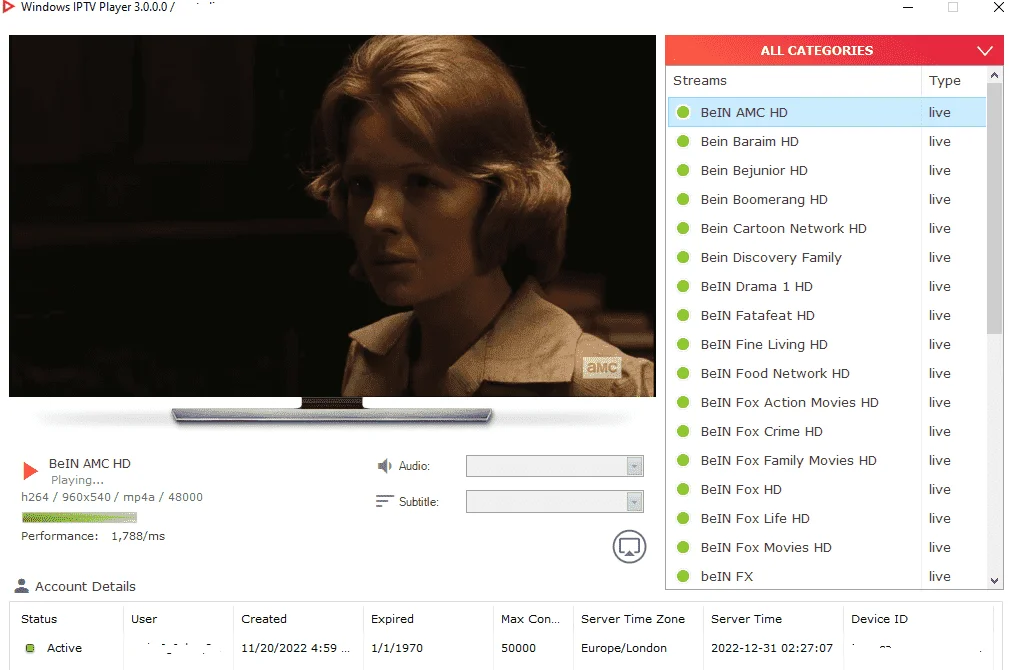Click the Status column header in Account Details
Image resolution: width=1009 pixels, height=670 pixels.
point(39,619)
